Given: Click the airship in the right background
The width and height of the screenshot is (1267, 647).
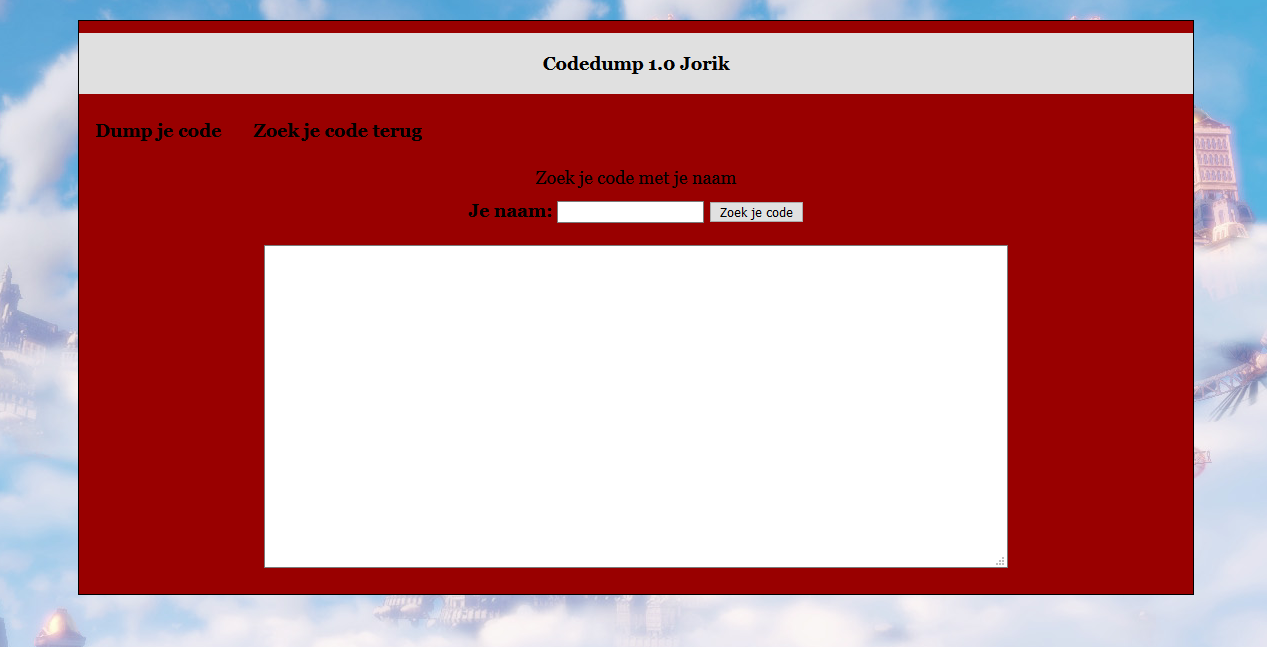Looking at the screenshot, I should click(x=1232, y=380).
